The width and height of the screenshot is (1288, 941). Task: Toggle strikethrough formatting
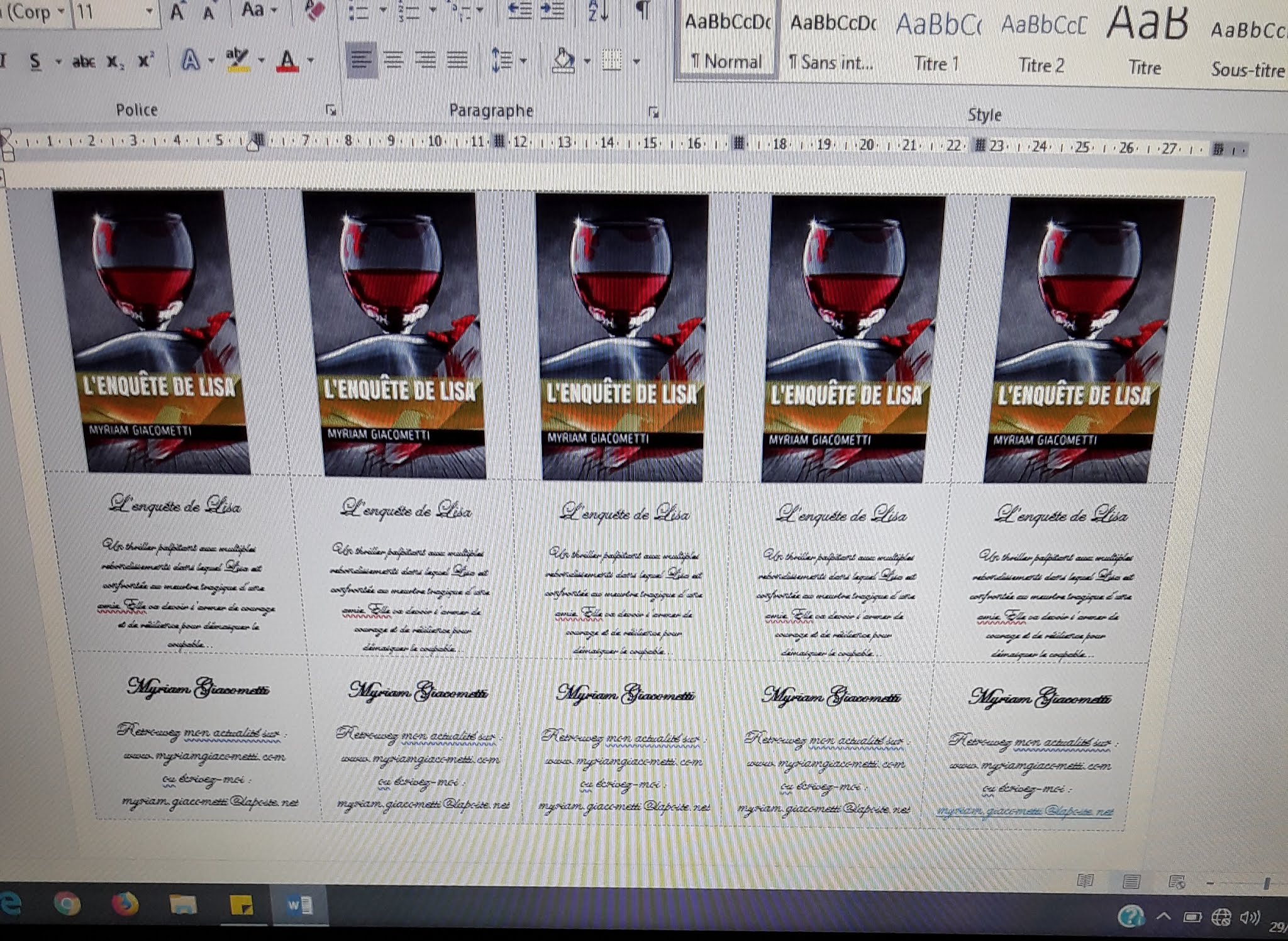83,61
